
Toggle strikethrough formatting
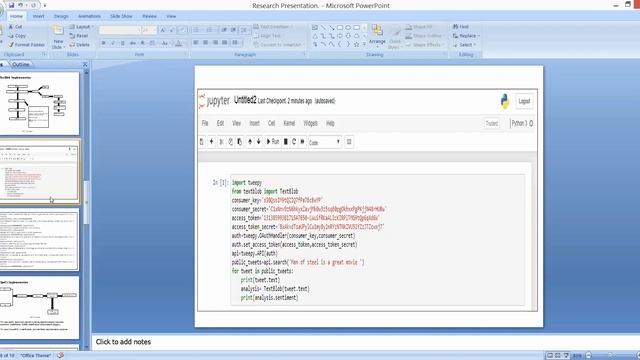pyautogui.click(x=133, y=43)
